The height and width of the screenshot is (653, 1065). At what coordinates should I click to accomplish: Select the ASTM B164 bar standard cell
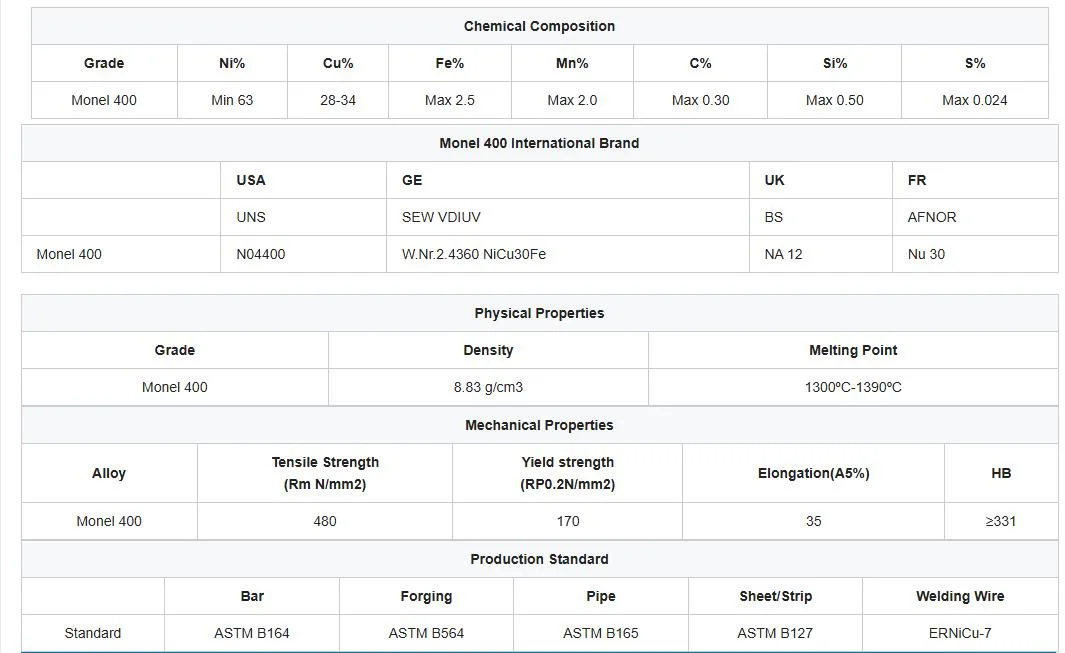click(x=251, y=633)
